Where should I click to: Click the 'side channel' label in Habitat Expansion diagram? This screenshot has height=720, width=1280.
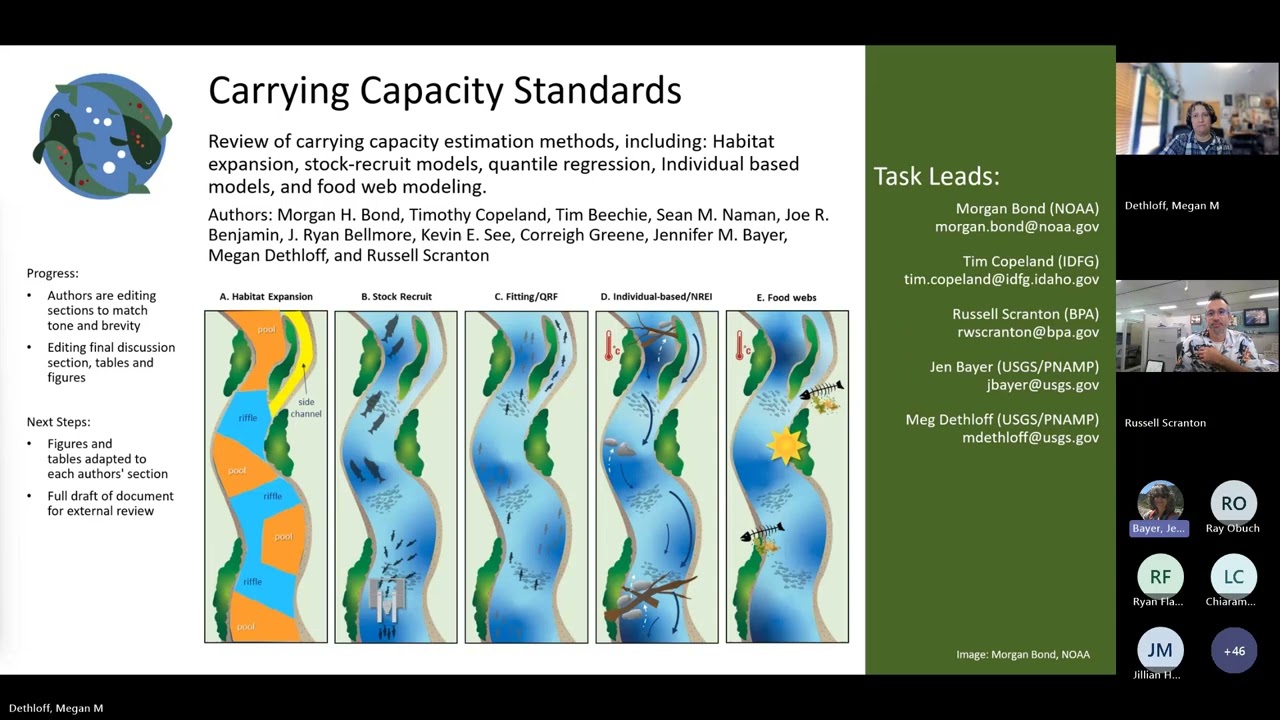tap(306, 408)
